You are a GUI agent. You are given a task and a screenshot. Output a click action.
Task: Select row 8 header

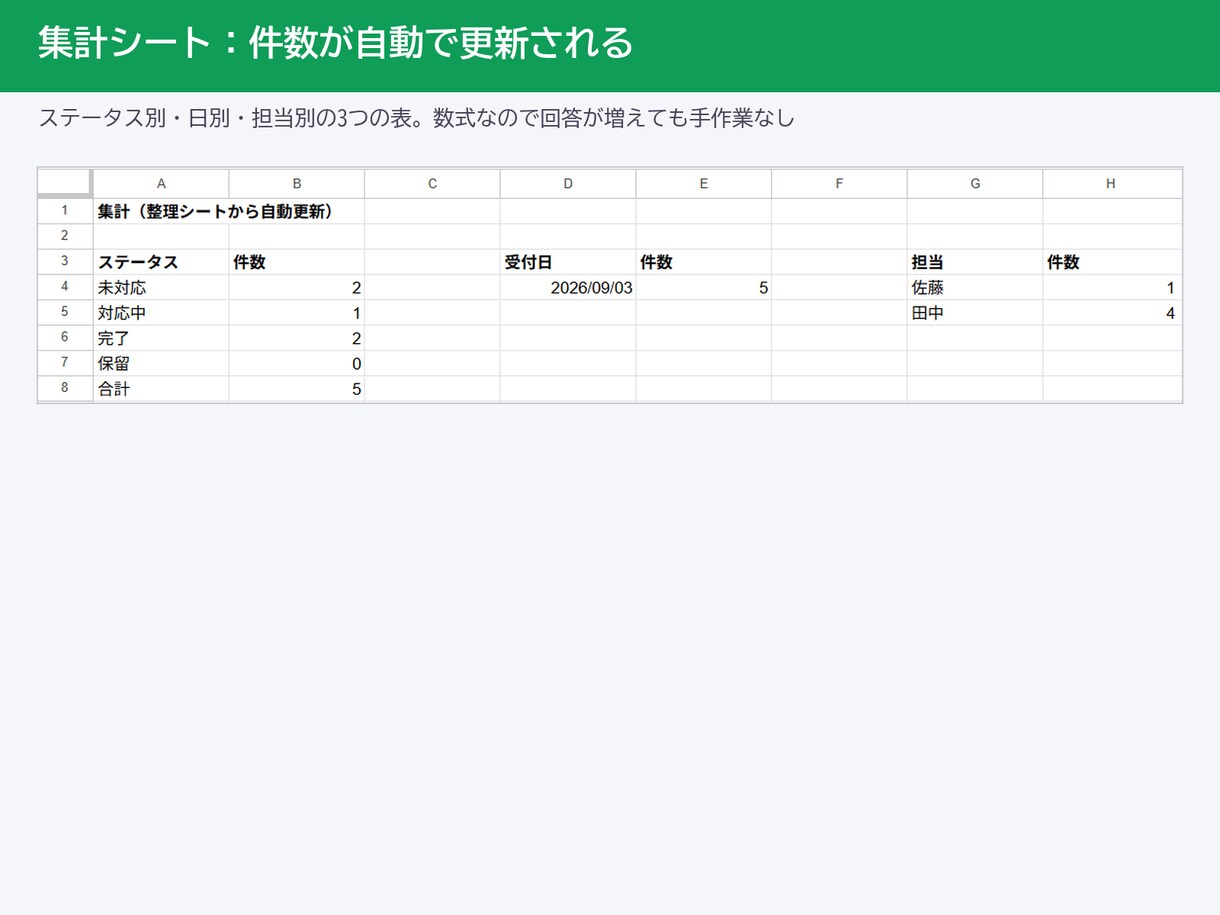click(x=65, y=389)
